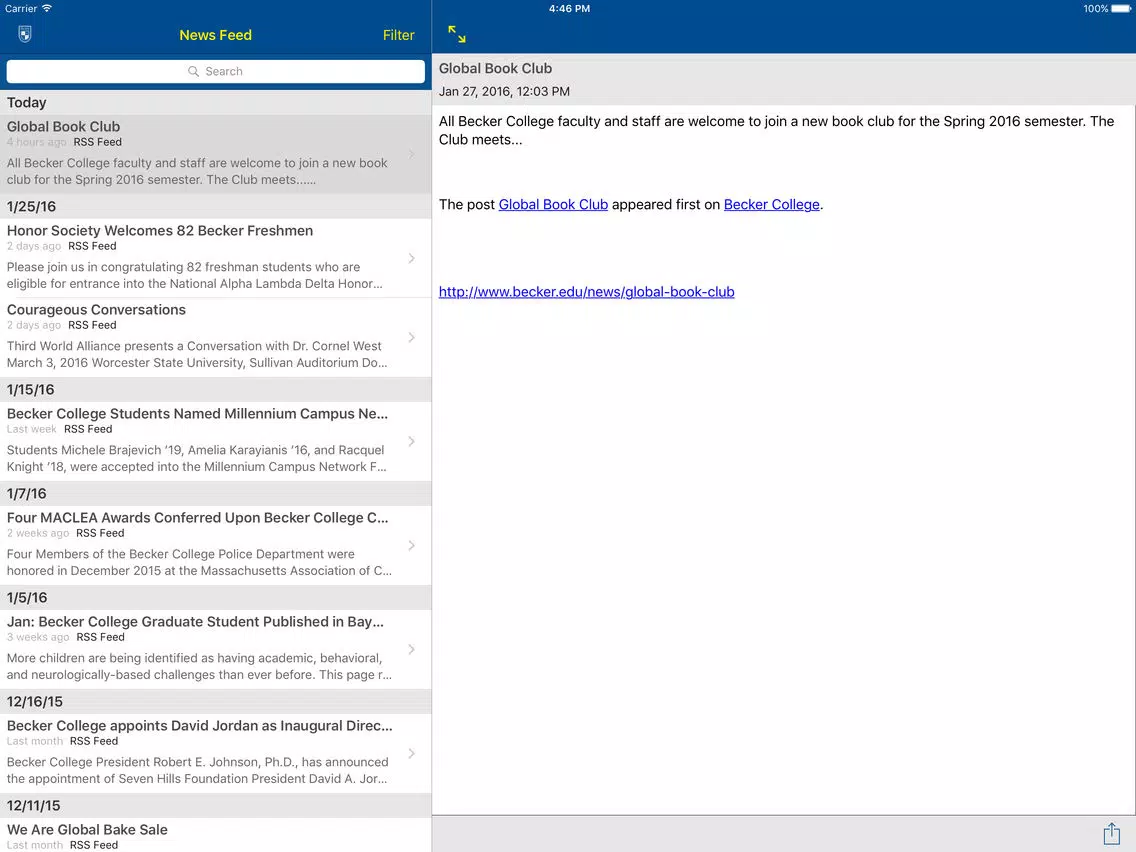Tap the RSS Feed label under Courageous Conversations

pyautogui.click(x=92, y=325)
